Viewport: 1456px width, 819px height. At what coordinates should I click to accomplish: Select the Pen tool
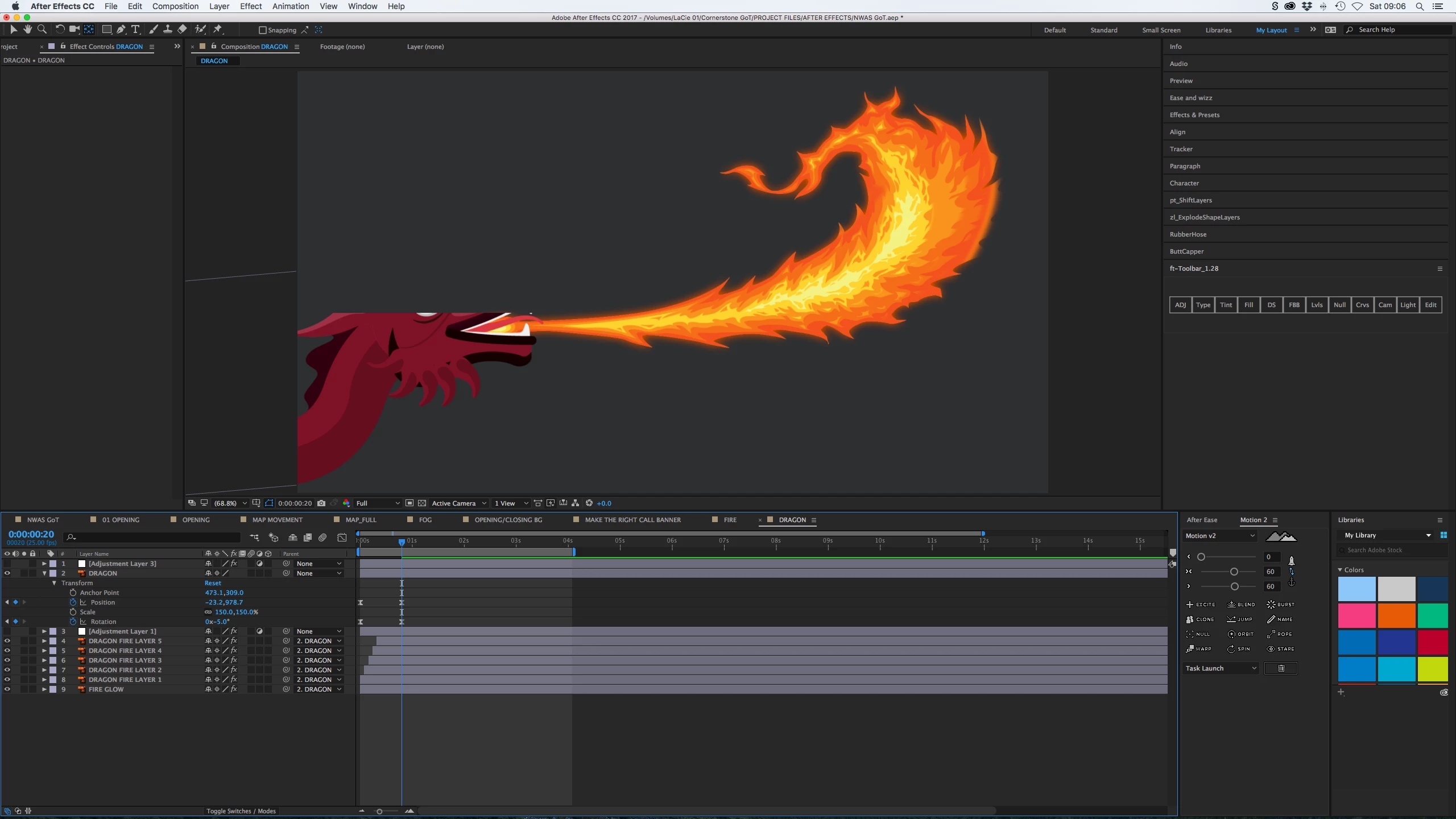click(x=121, y=30)
